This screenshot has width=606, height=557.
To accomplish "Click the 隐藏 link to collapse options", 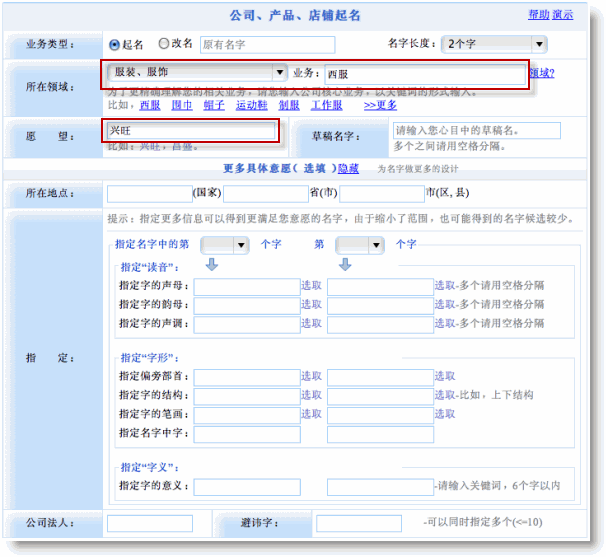I will point(348,168).
